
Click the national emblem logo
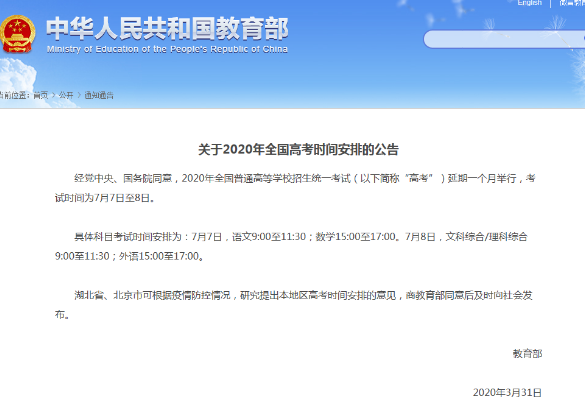tap(17, 34)
